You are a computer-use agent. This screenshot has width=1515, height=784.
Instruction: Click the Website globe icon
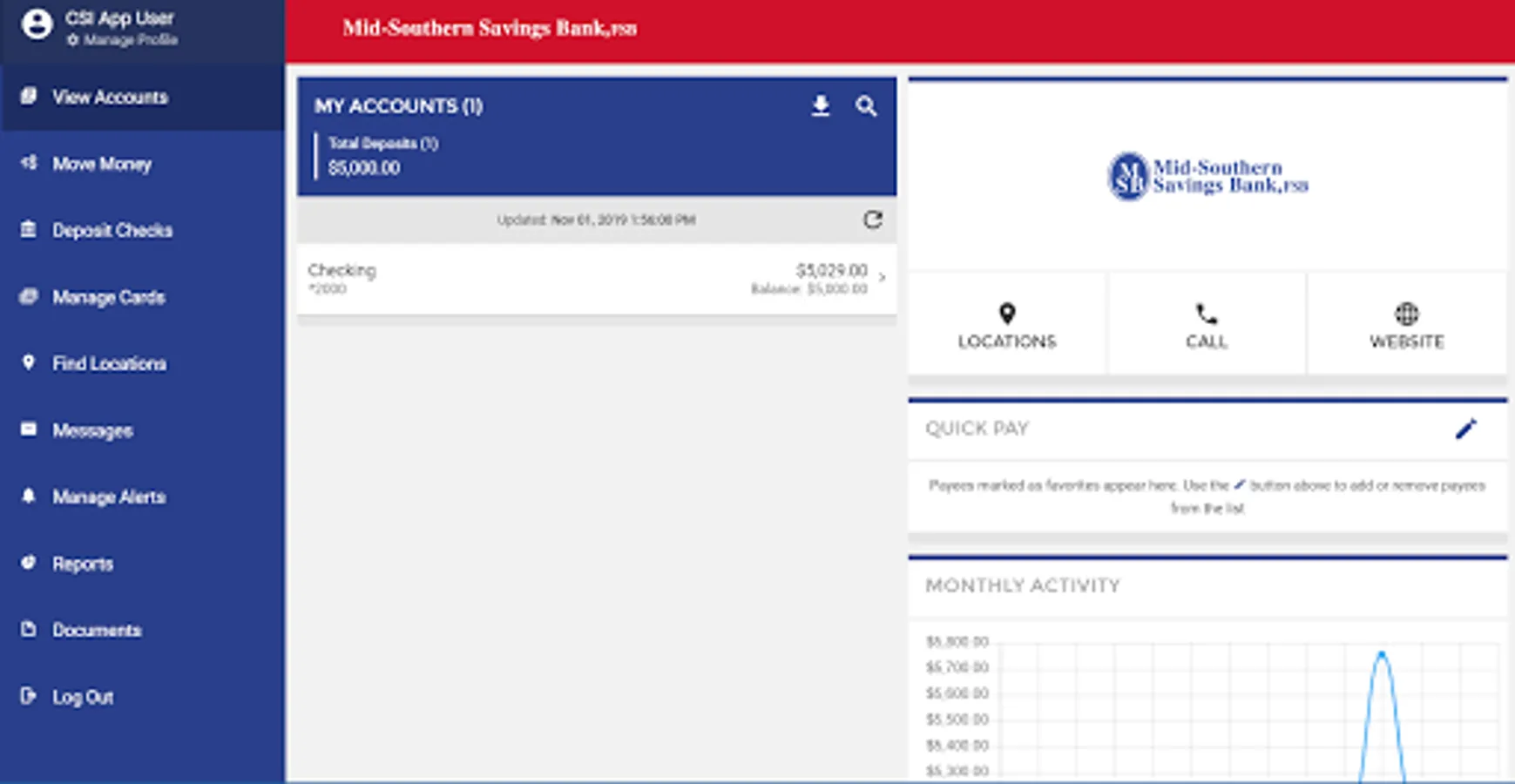tap(1407, 314)
